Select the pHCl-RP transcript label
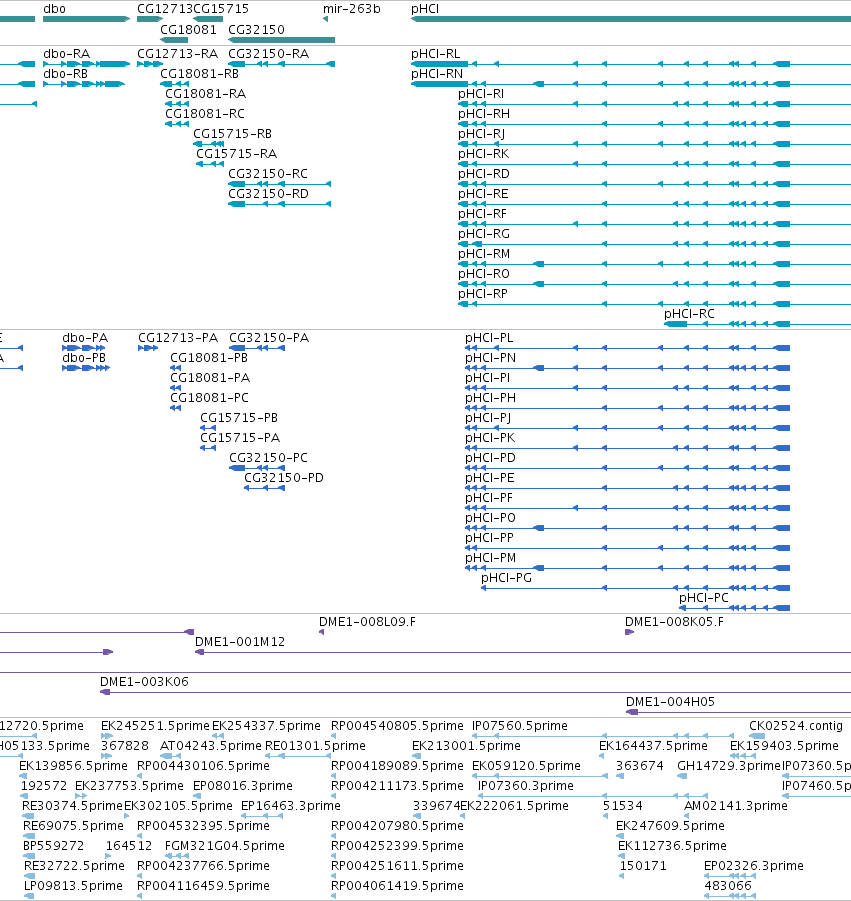This screenshot has height=901, width=851. [x=483, y=294]
